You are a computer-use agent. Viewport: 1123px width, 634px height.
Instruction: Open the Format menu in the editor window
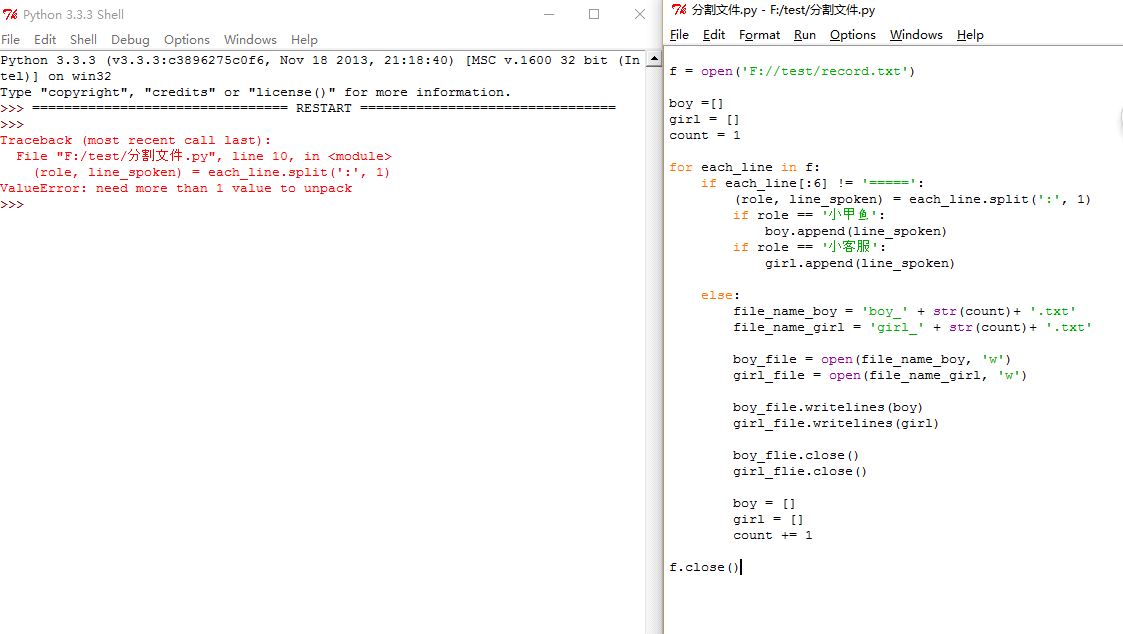pyautogui.click(x=759, y=35)
